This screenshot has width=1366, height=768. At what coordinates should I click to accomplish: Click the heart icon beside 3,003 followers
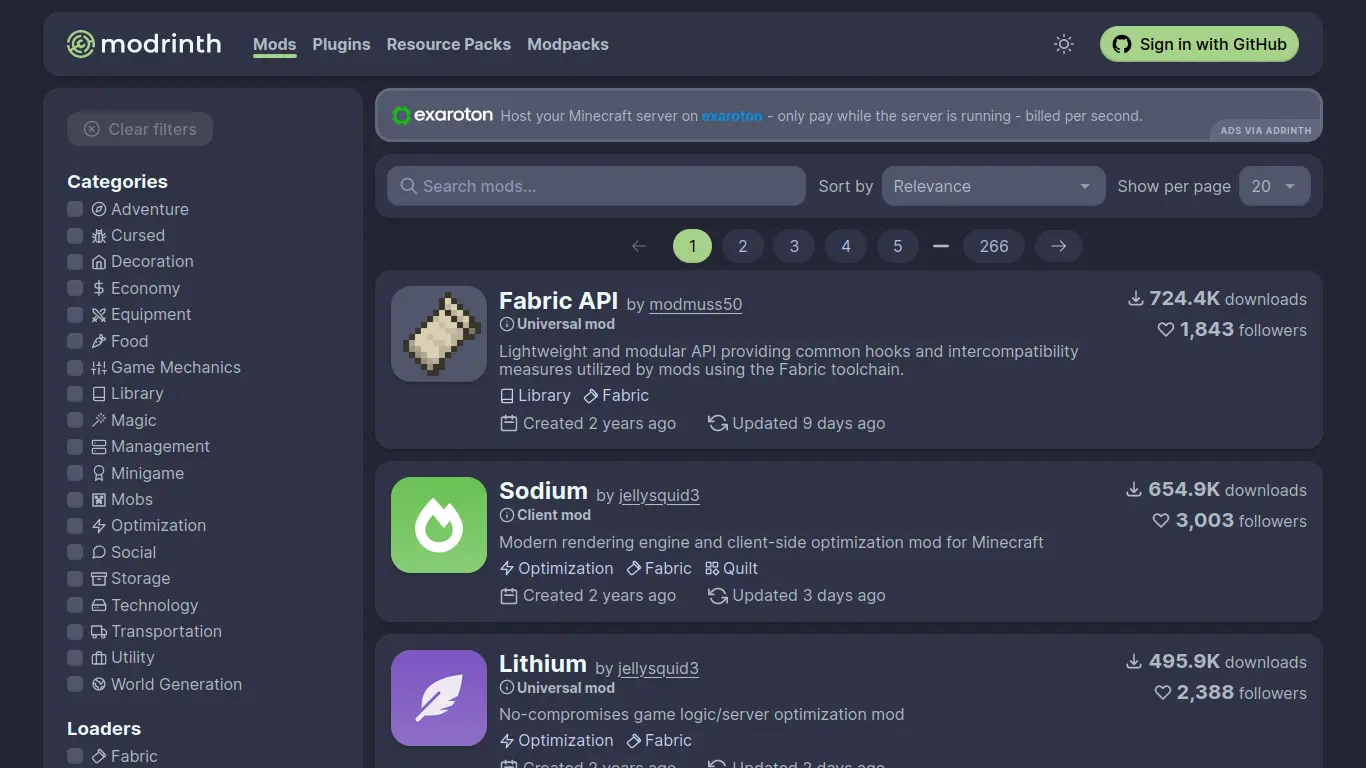1161,521
